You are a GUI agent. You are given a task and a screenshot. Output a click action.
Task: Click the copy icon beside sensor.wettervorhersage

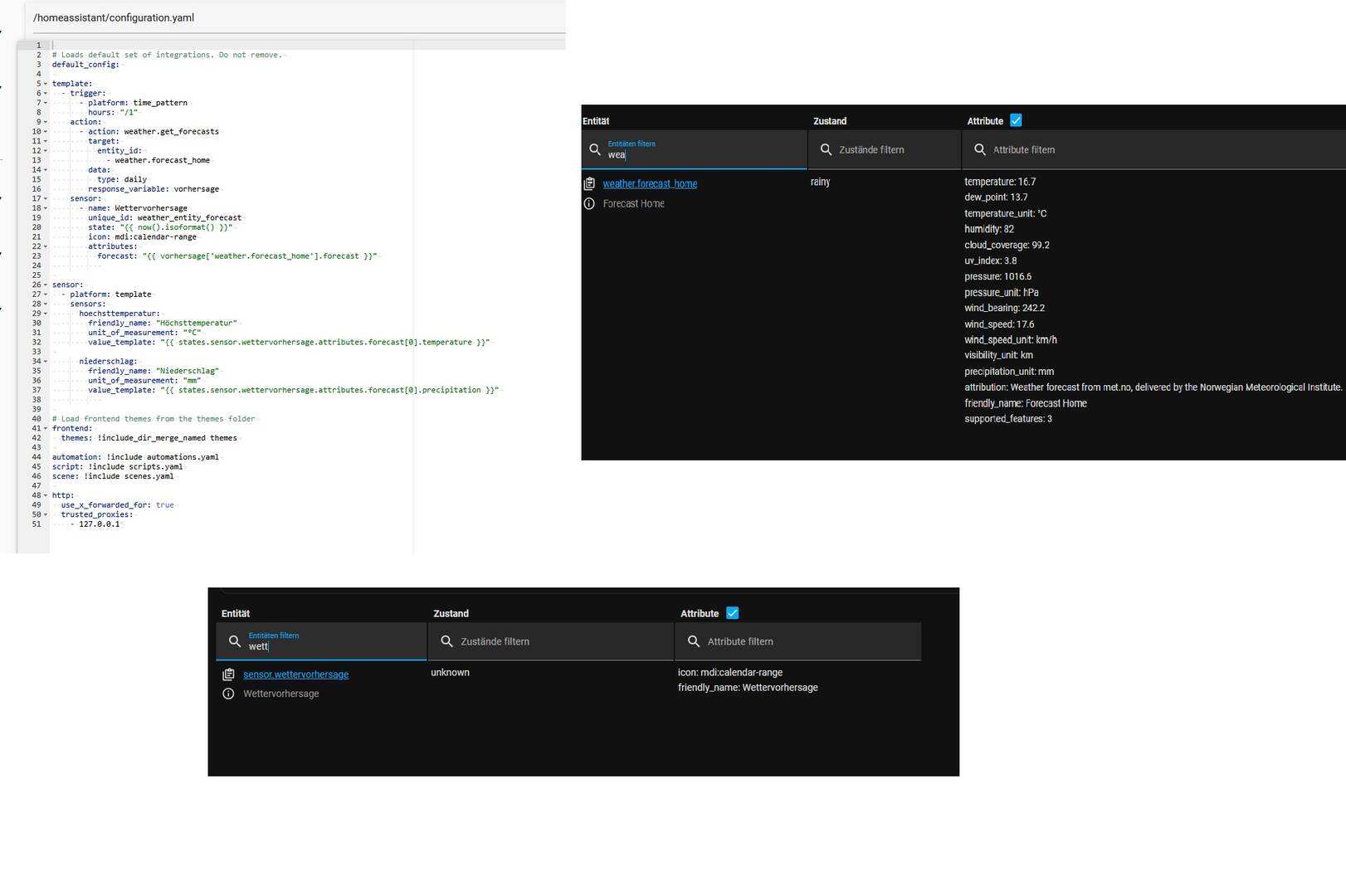(228, 674)
